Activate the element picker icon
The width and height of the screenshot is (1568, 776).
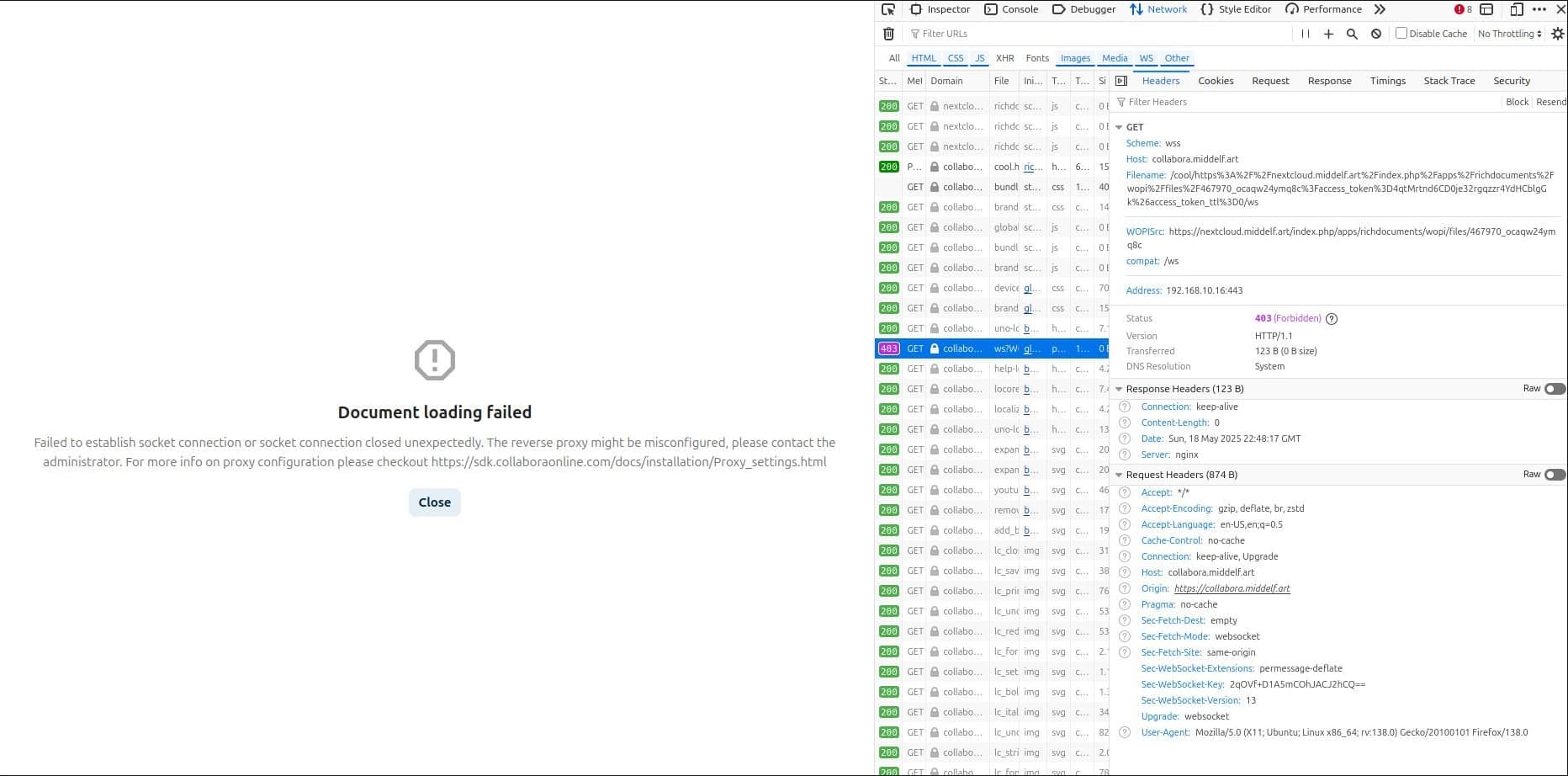887,9
